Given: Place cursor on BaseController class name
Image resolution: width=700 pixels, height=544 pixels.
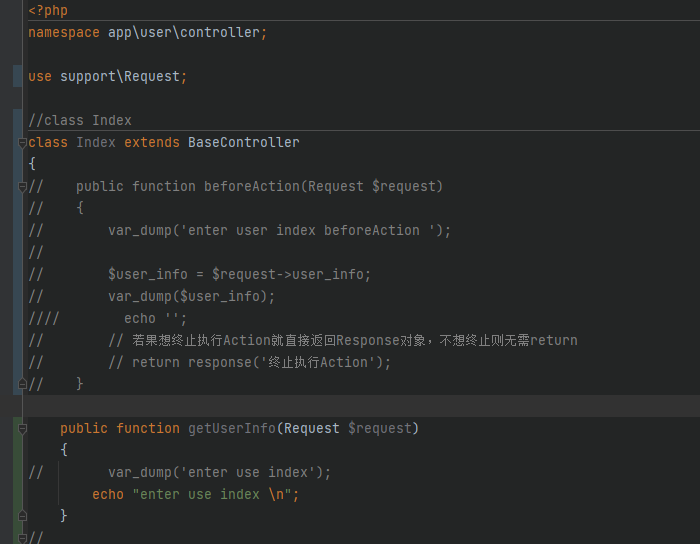Looking at the screenshot, I should (243, 142).
